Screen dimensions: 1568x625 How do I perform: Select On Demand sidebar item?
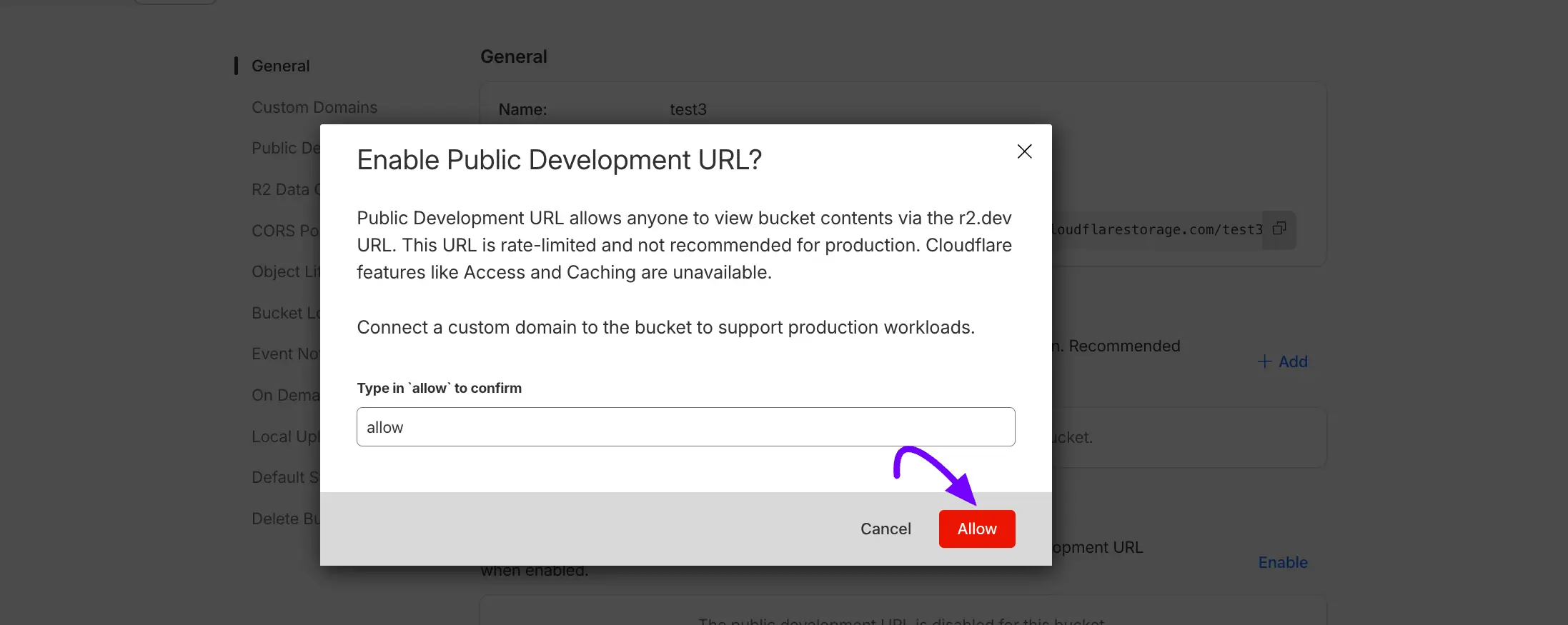pyautogui.click(x=284, y=395)
